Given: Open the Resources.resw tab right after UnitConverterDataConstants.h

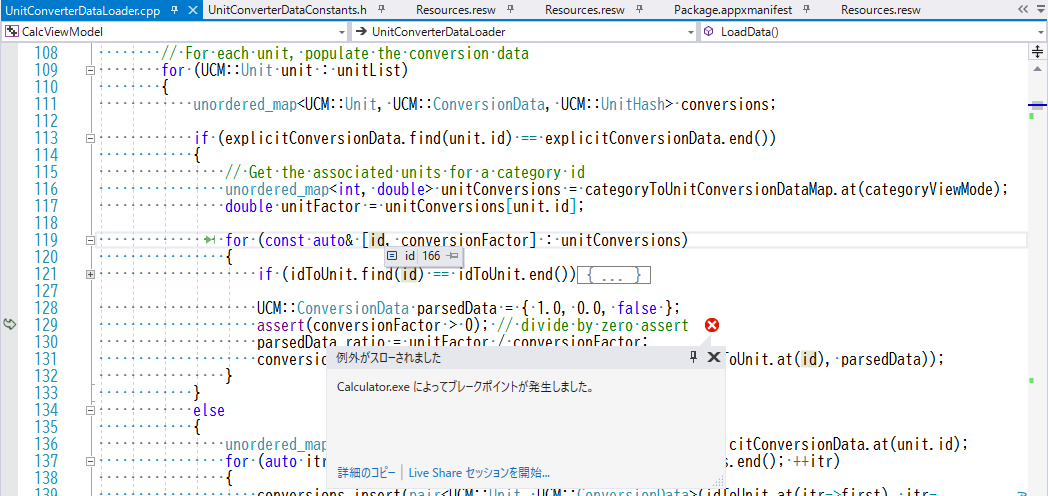Looking at the screenshot, I should 456,10.
